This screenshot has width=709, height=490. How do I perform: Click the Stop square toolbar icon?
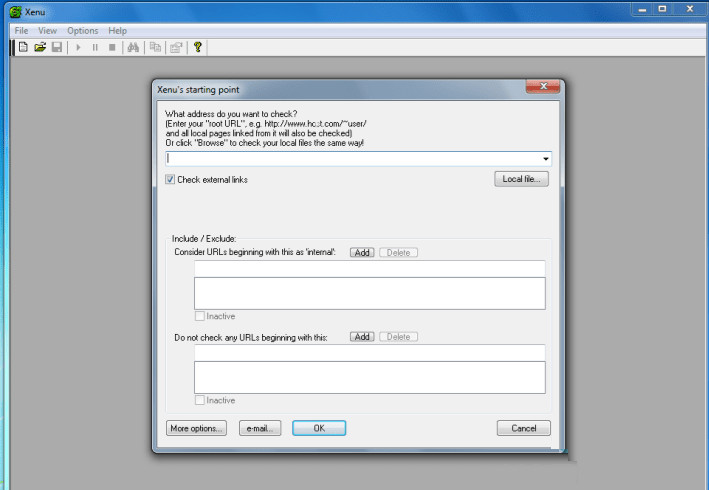[x=112, y=47]
